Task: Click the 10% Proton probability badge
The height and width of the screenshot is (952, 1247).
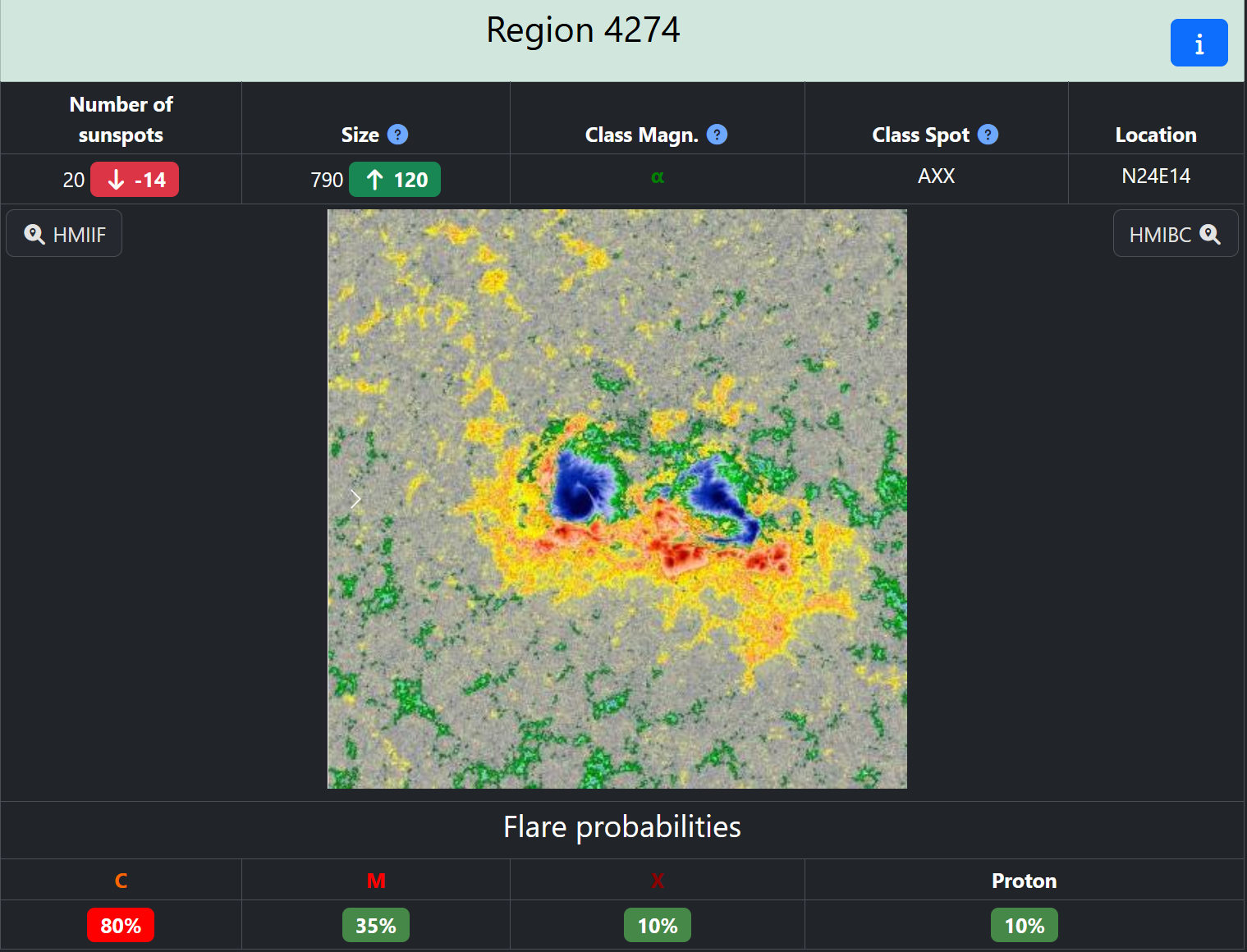Action: click(x=1025, y=926)
